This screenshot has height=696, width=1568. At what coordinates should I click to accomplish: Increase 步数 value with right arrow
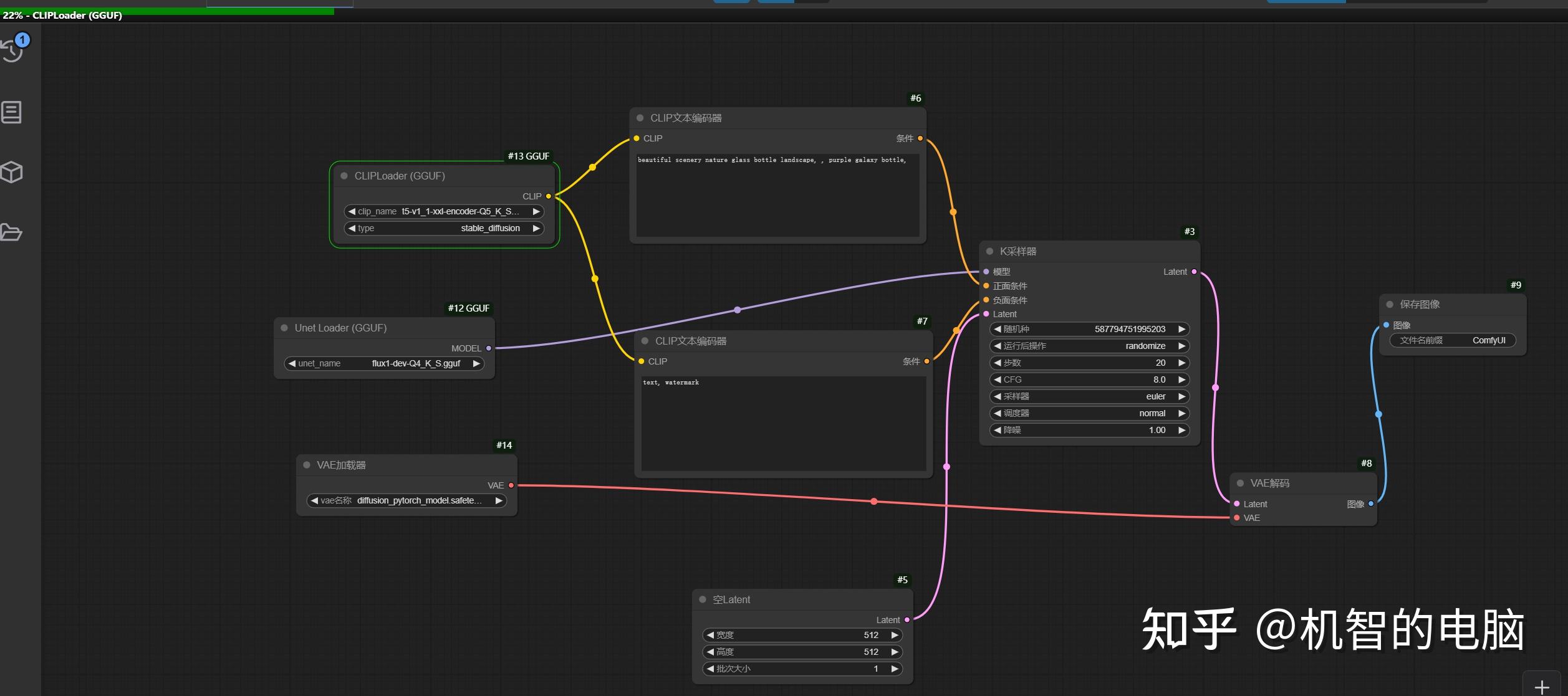[x=1181, y=363]
